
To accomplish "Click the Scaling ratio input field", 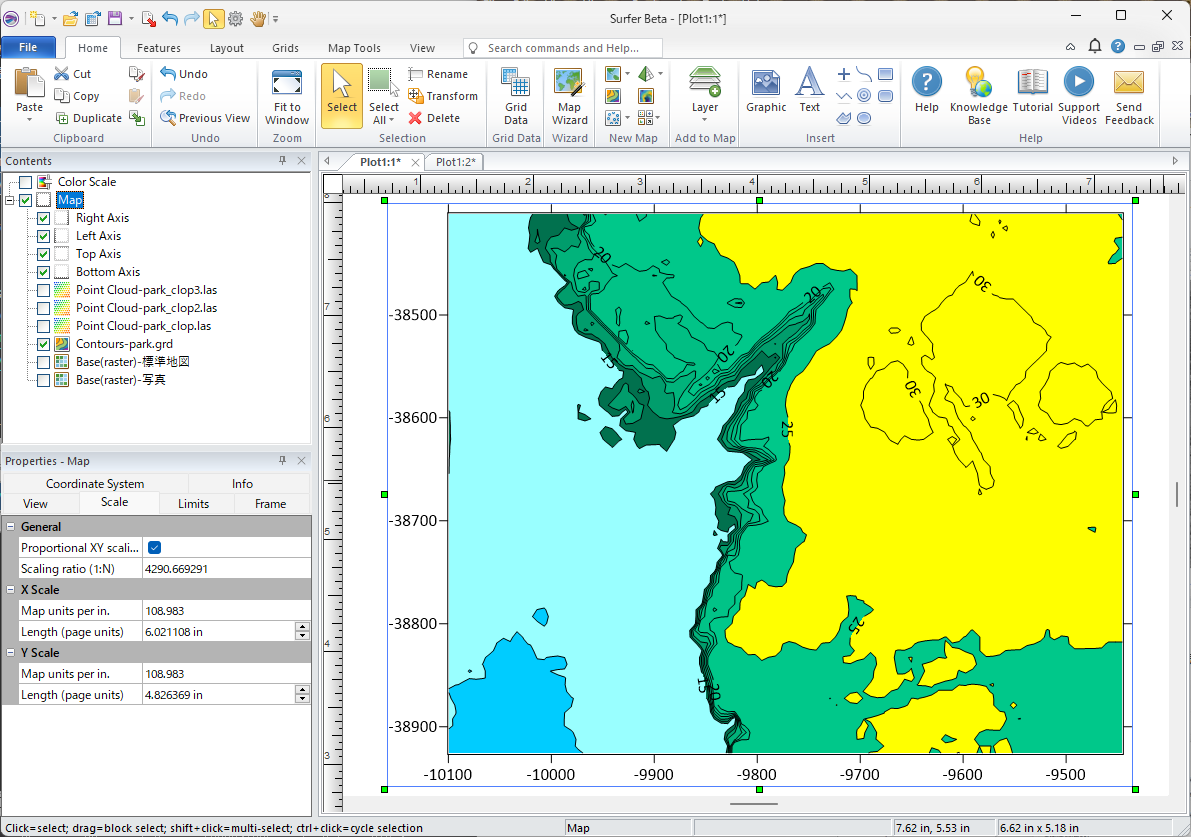I will point(225,568).
